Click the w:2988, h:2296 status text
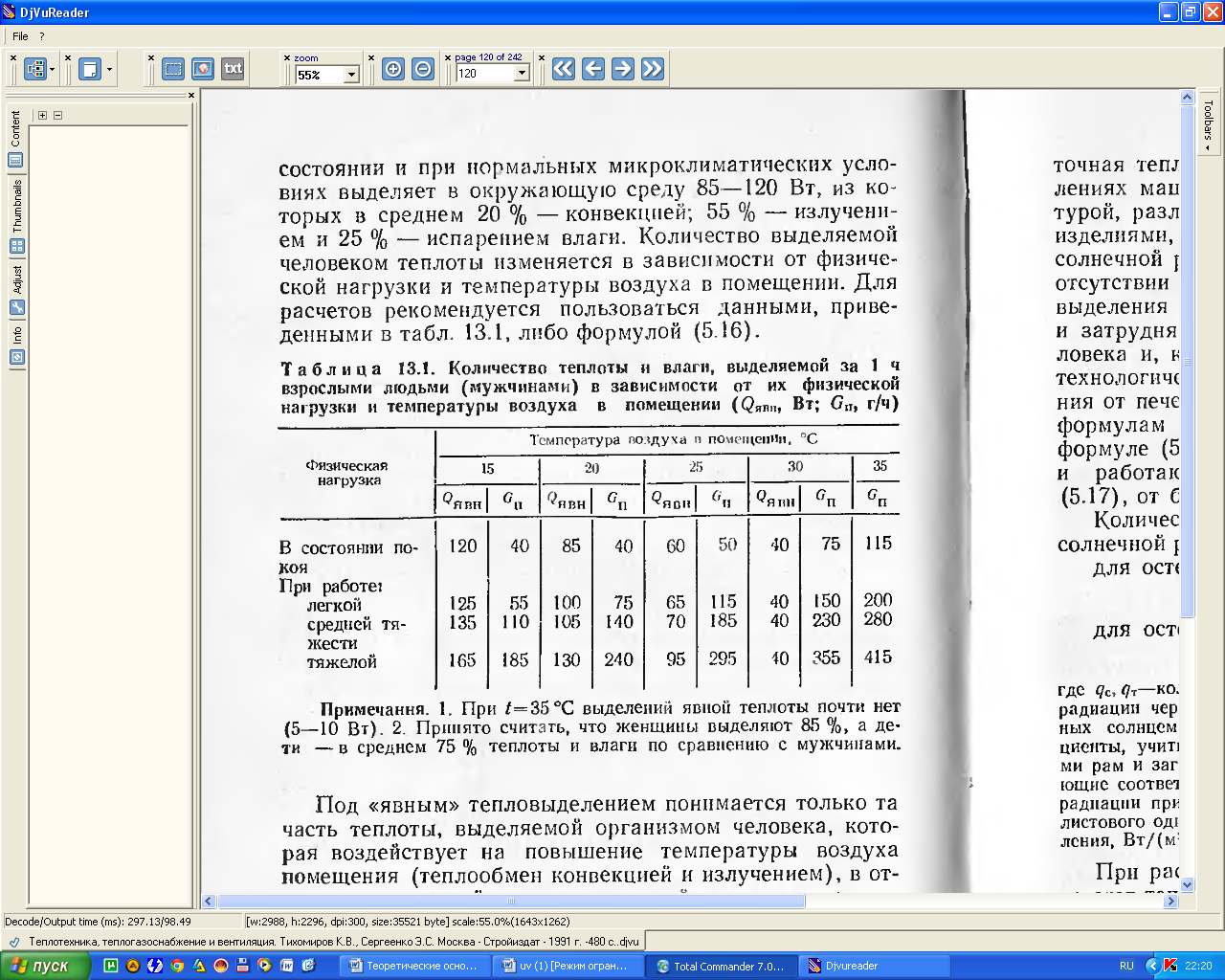 408,922
